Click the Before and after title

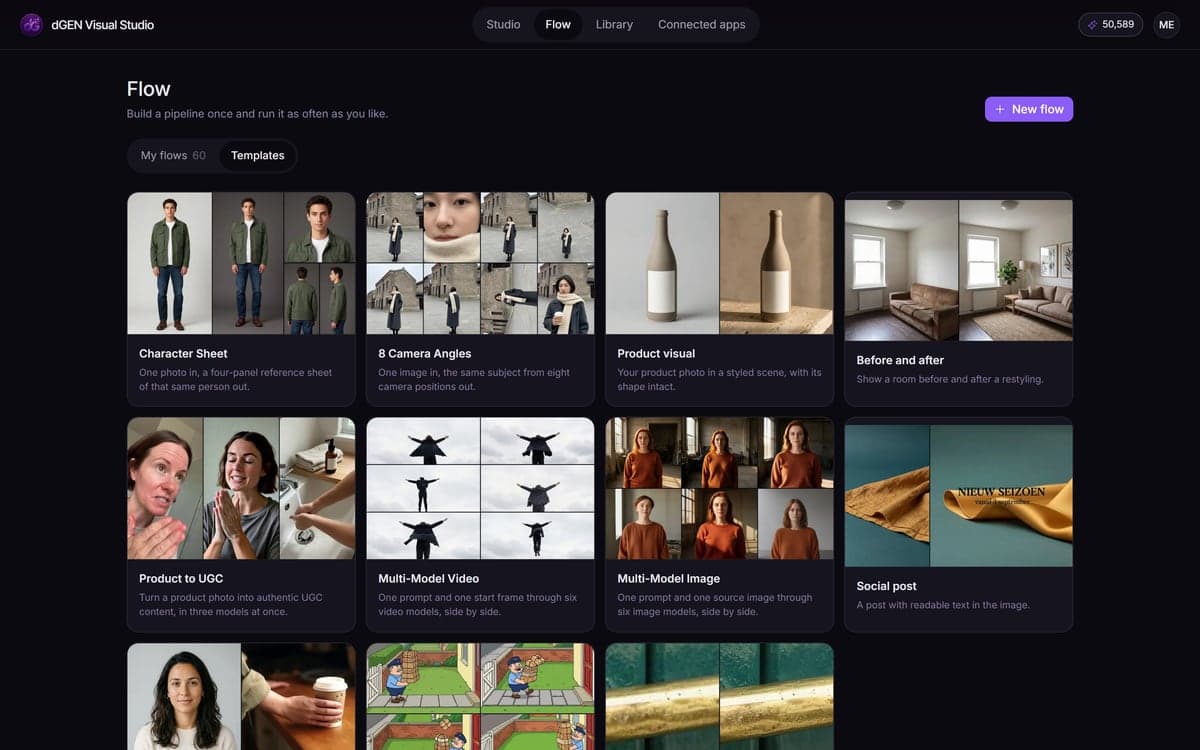tap(900, 360)
